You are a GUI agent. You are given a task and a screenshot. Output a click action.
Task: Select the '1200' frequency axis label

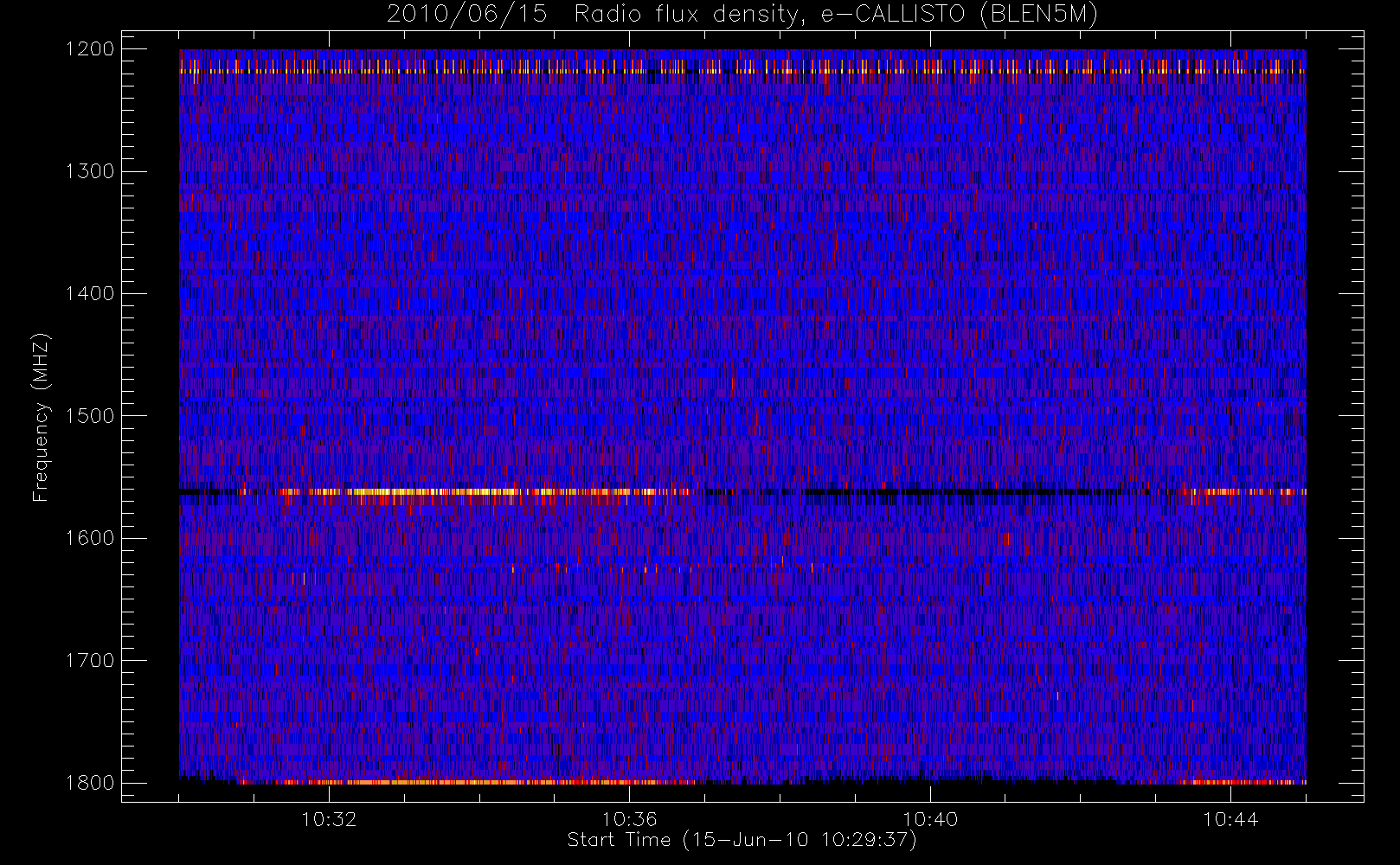90,49
